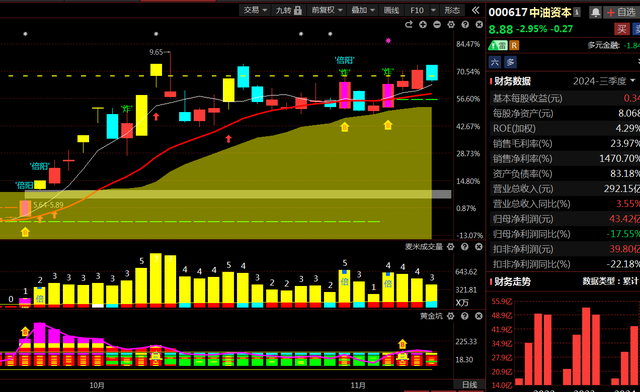The width and height of the screenshot is (640, 392).
Task: Close the 麦米成交量 indicator panel
Action: tap(479, 247)
